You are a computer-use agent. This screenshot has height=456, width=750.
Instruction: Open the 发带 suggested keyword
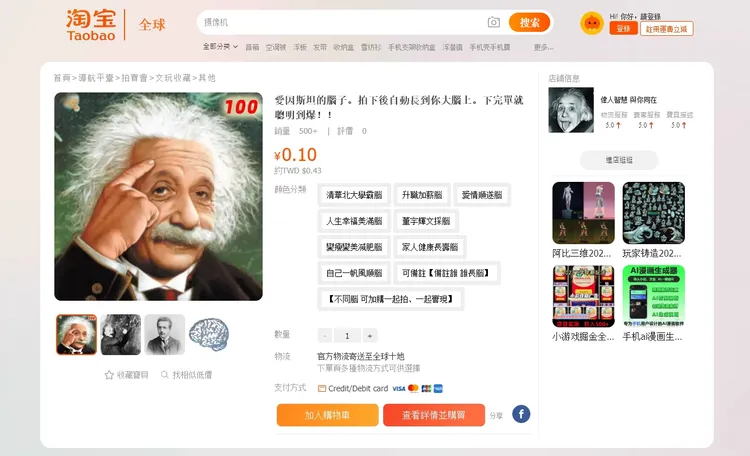click(x=320, y=47)
